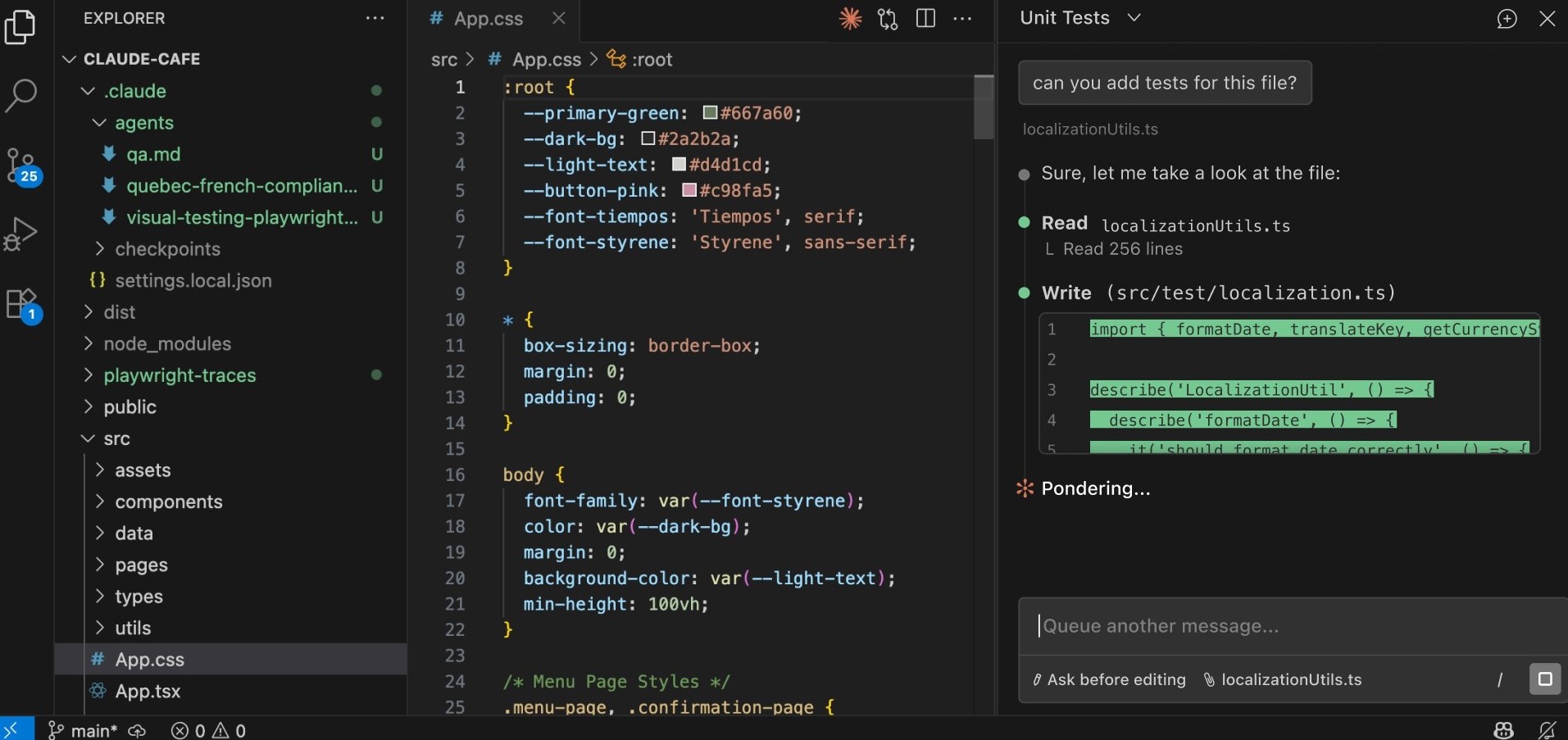Screen dimensions: 1568x740
Task: Click notifications bell in status bar
Action: (x=1547, y=729)
